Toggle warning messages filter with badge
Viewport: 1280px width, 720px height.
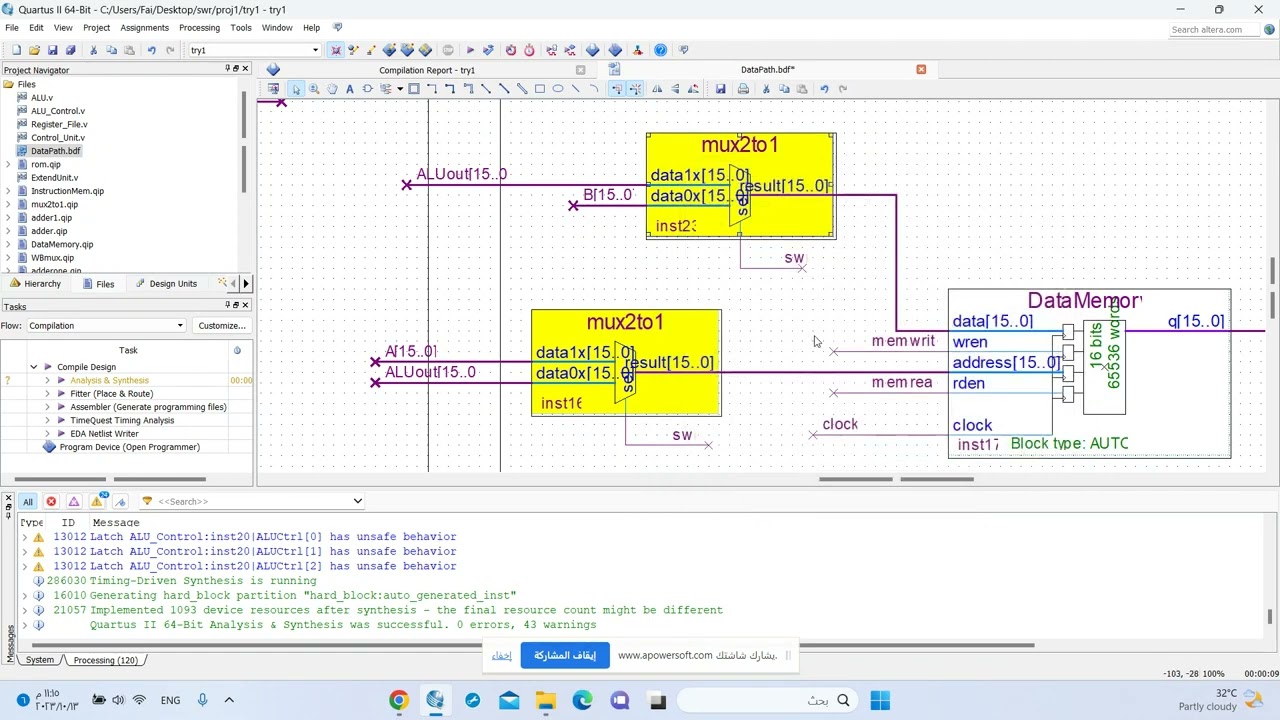(98, 501)
